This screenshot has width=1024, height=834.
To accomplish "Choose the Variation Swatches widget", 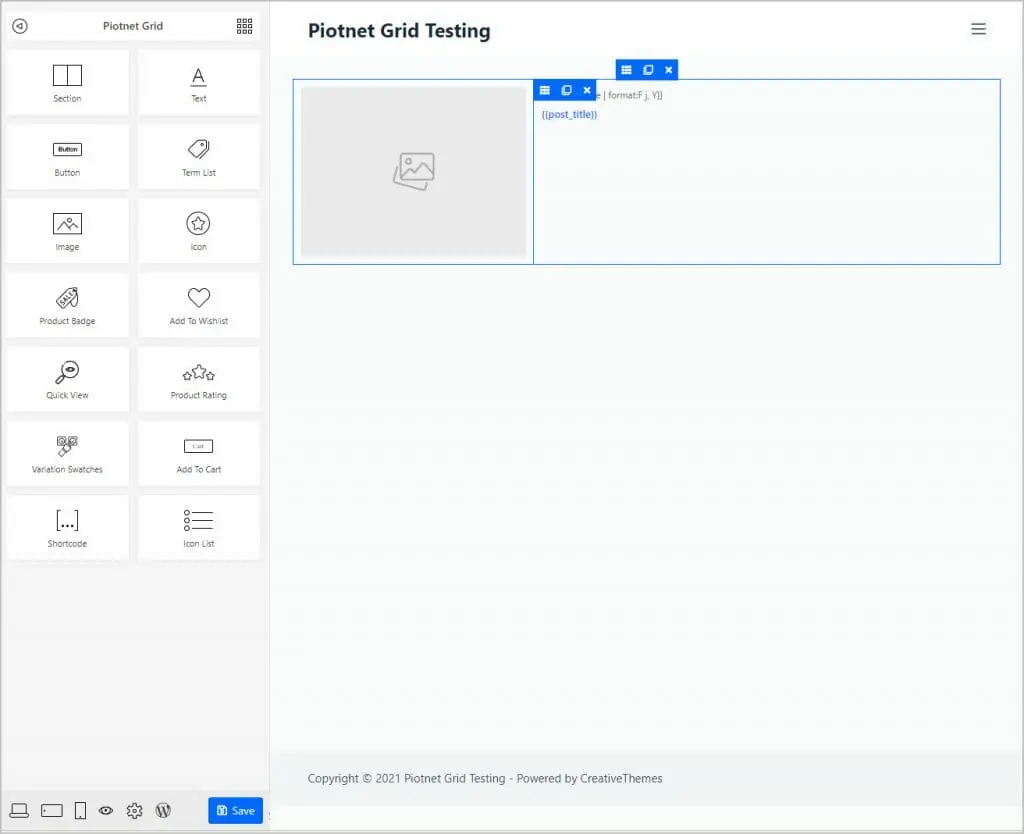I will pos(67,453).
